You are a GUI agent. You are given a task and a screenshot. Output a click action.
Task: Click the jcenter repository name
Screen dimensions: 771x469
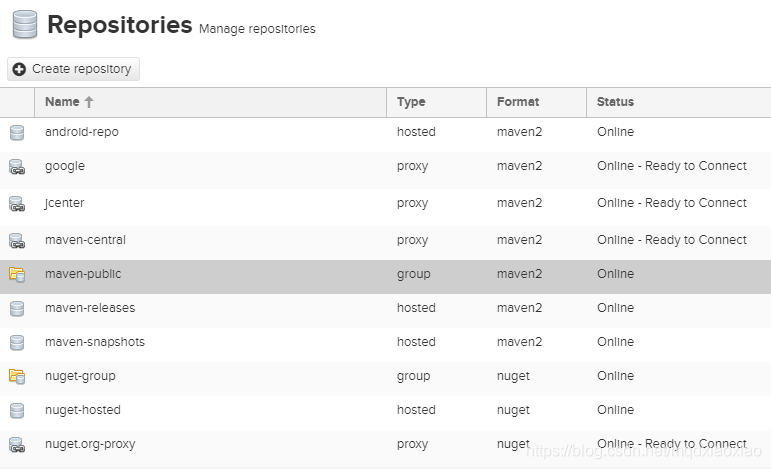coord(65,203)
